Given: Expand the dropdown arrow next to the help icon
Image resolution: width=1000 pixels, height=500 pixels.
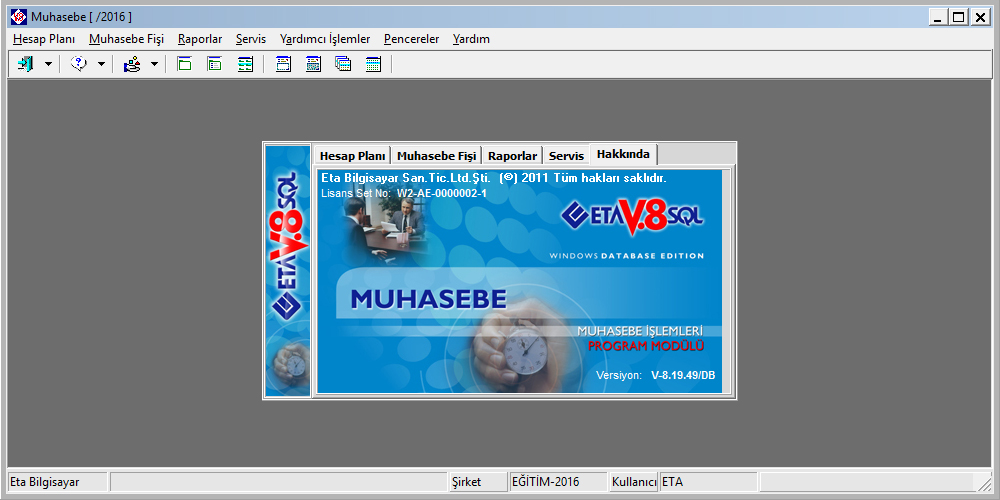Looking at the screenshot, I should coord(101,64).
